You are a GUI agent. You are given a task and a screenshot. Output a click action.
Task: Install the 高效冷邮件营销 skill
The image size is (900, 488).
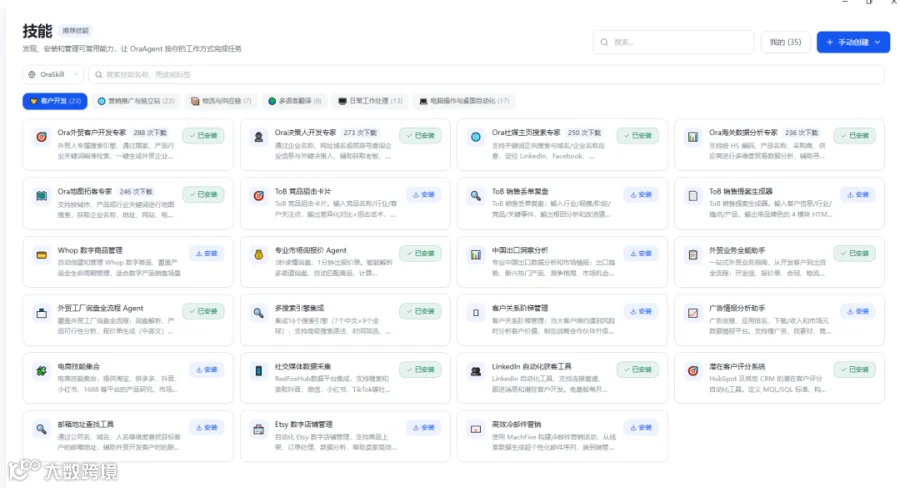pyautogui.click(x=641, y=427)
